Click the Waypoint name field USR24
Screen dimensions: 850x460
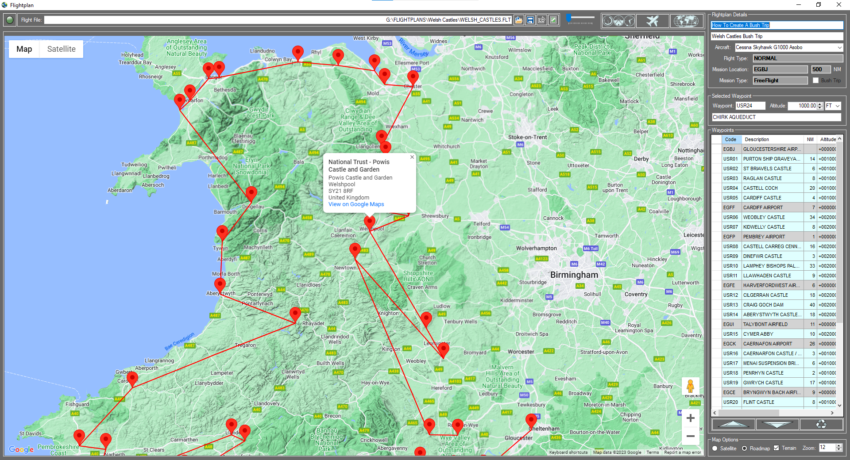coord(750,105)
